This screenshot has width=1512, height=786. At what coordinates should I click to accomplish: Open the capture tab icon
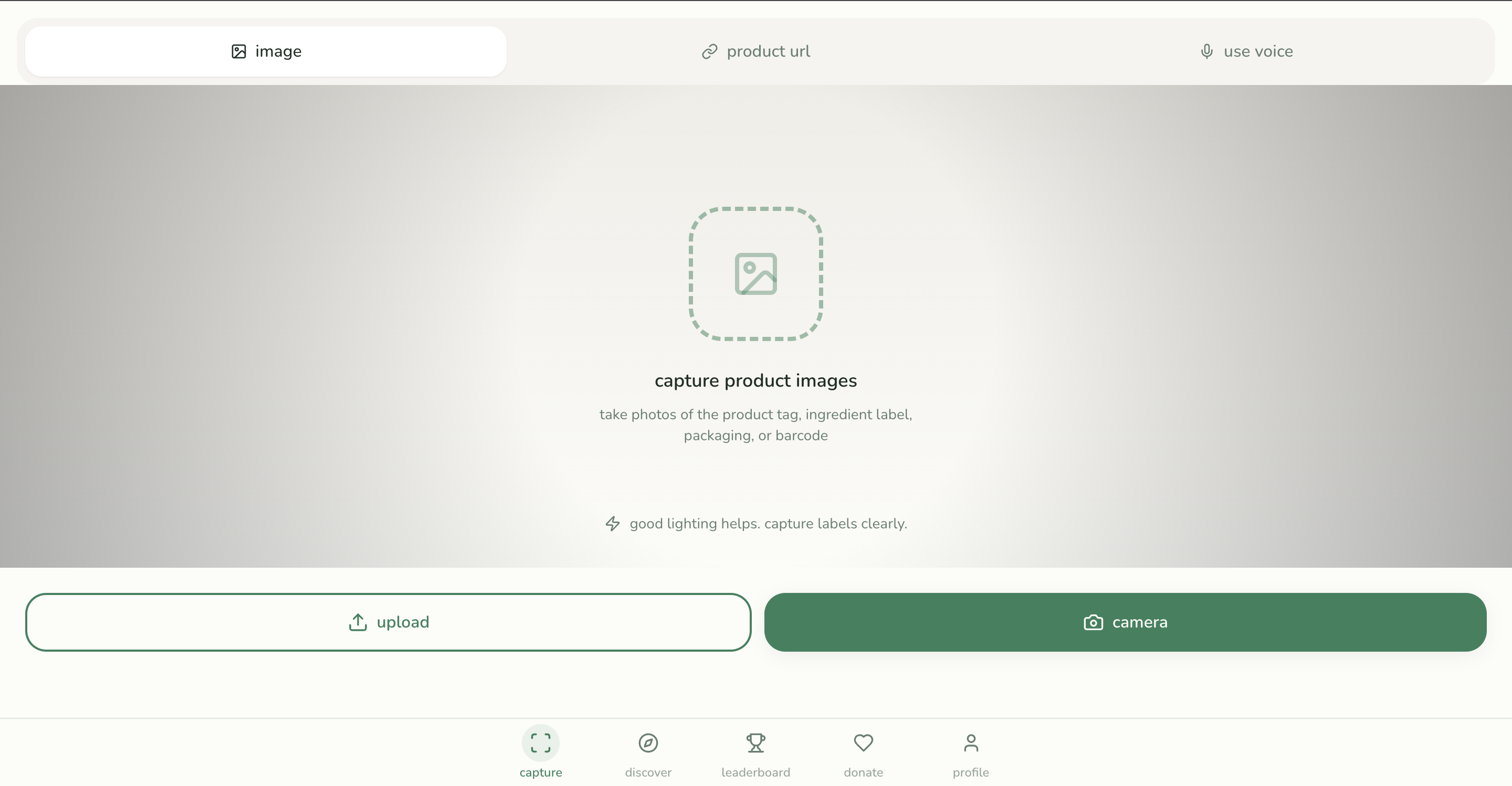(x=540, y=742)
